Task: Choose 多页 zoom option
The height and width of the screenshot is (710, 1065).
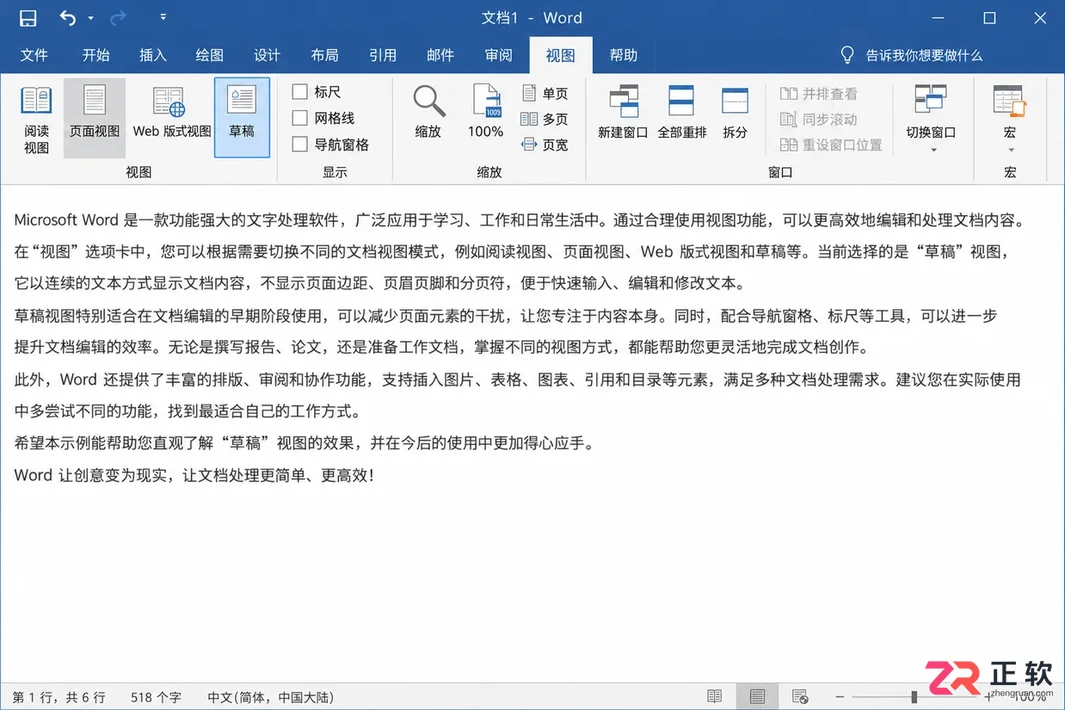Action: click(x=544, y=119)
